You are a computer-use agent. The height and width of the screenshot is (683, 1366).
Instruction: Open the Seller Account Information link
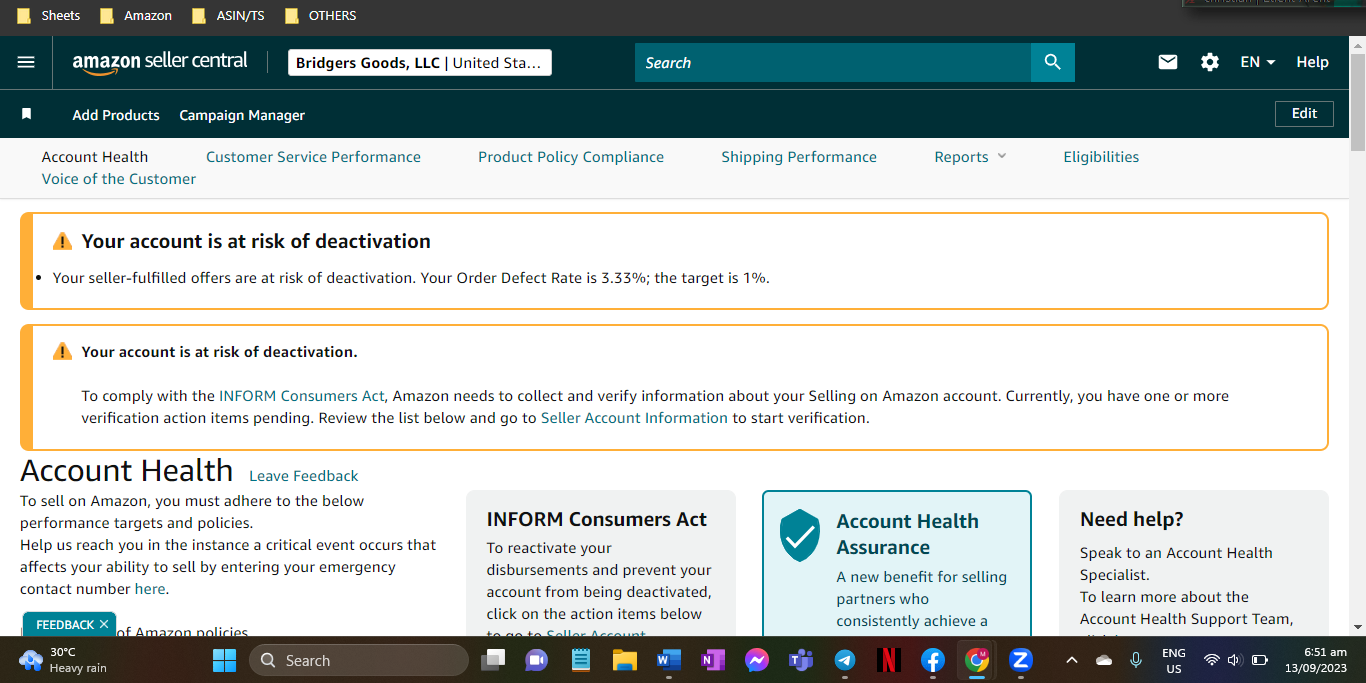tap(634, 418)
